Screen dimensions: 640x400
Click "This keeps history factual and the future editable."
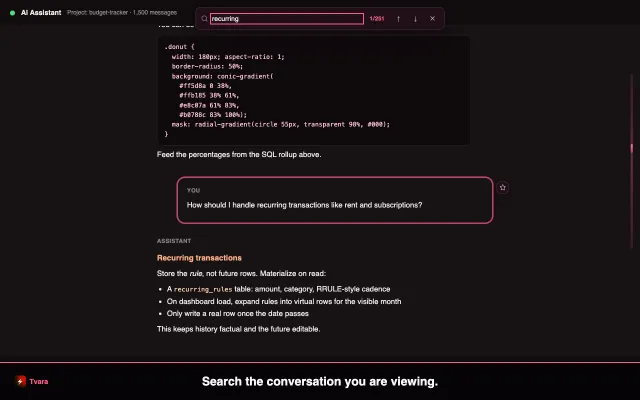click(238, 329)
